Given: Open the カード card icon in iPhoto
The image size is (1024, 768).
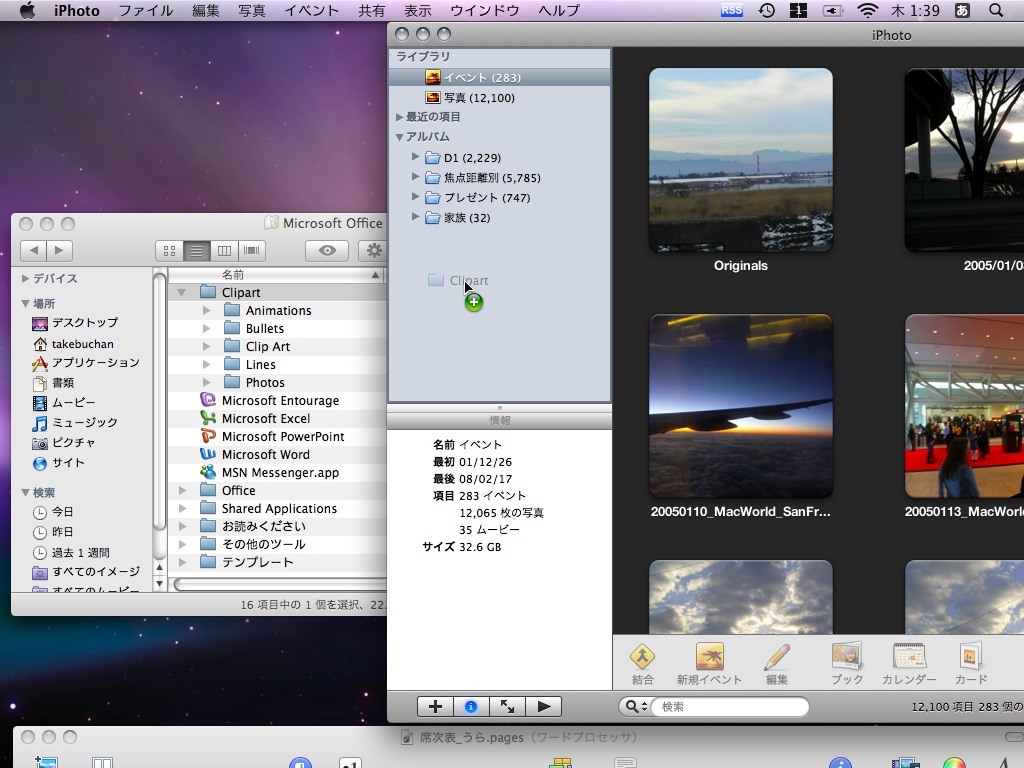Looking at the screenshot, I should coord(970,657).
